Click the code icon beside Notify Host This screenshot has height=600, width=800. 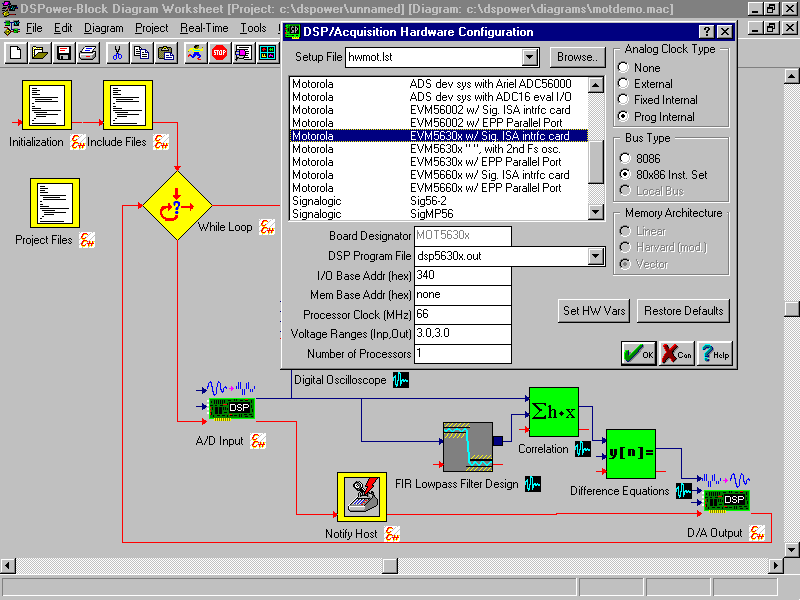tap(392, 534)
